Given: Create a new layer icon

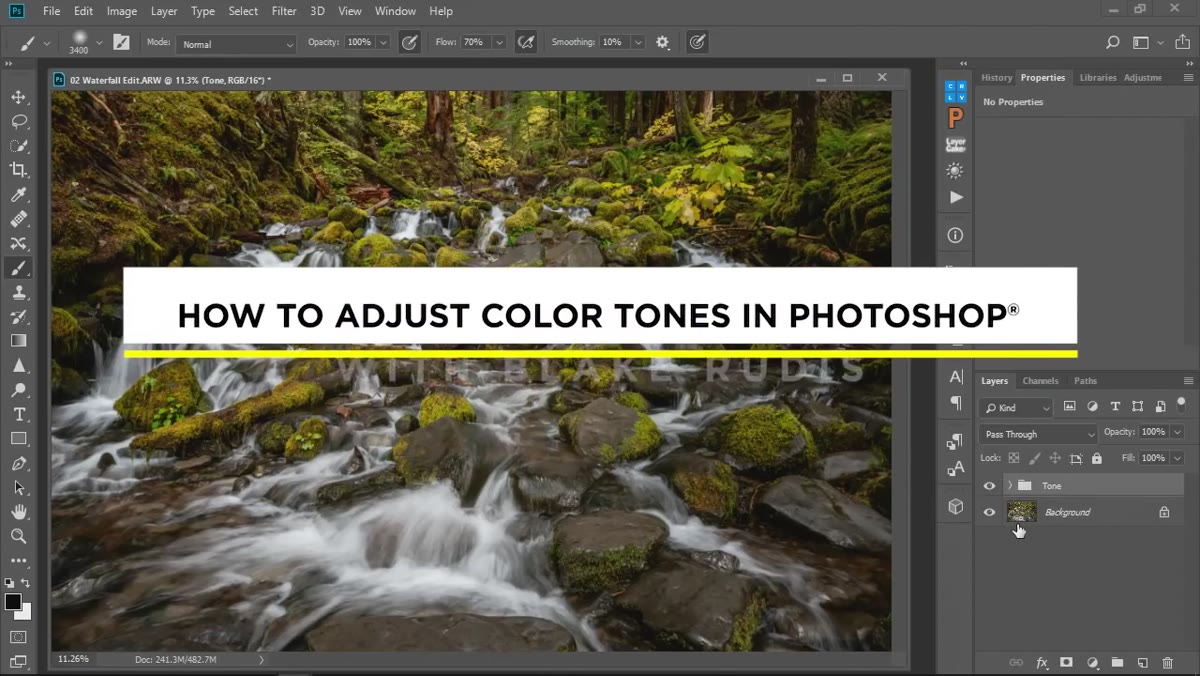Looking at the screenshot, I should pos(1142,662).
